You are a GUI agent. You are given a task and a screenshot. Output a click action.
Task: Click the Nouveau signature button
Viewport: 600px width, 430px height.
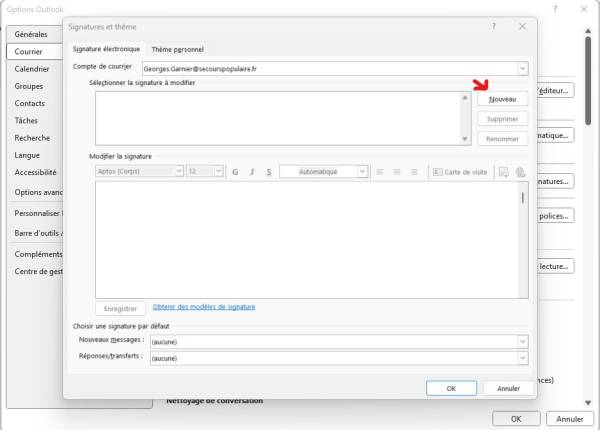502,99
